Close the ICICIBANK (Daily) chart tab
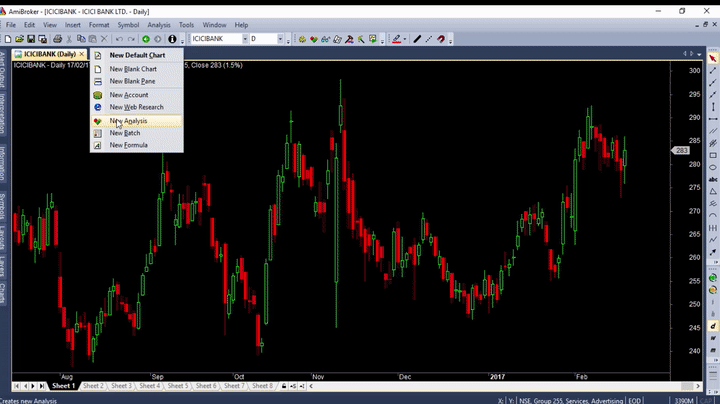This screenshot has width=720, height=404. [x=82, y=54]
